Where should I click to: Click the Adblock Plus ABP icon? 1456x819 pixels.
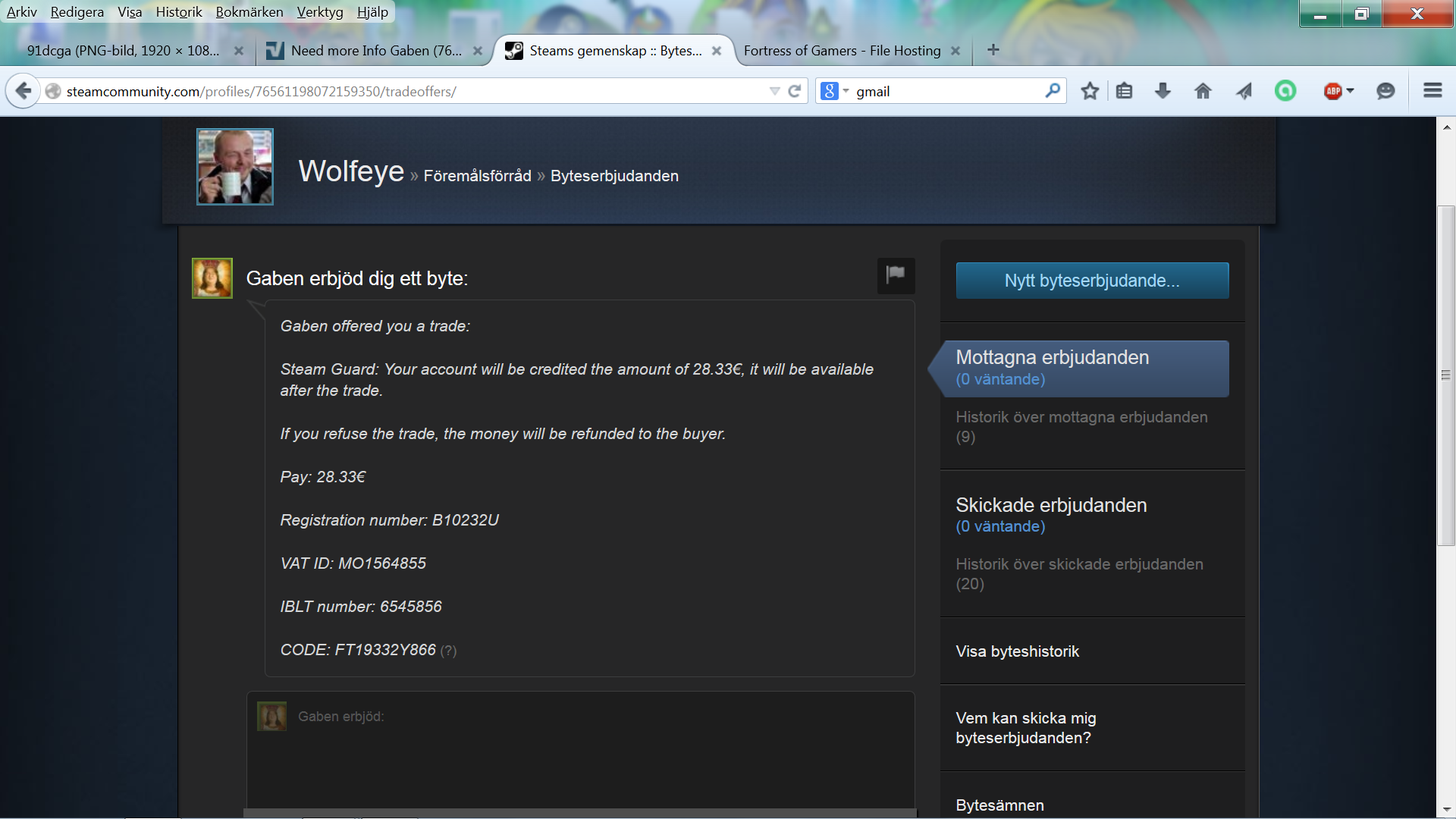[x=1332, y=91]
